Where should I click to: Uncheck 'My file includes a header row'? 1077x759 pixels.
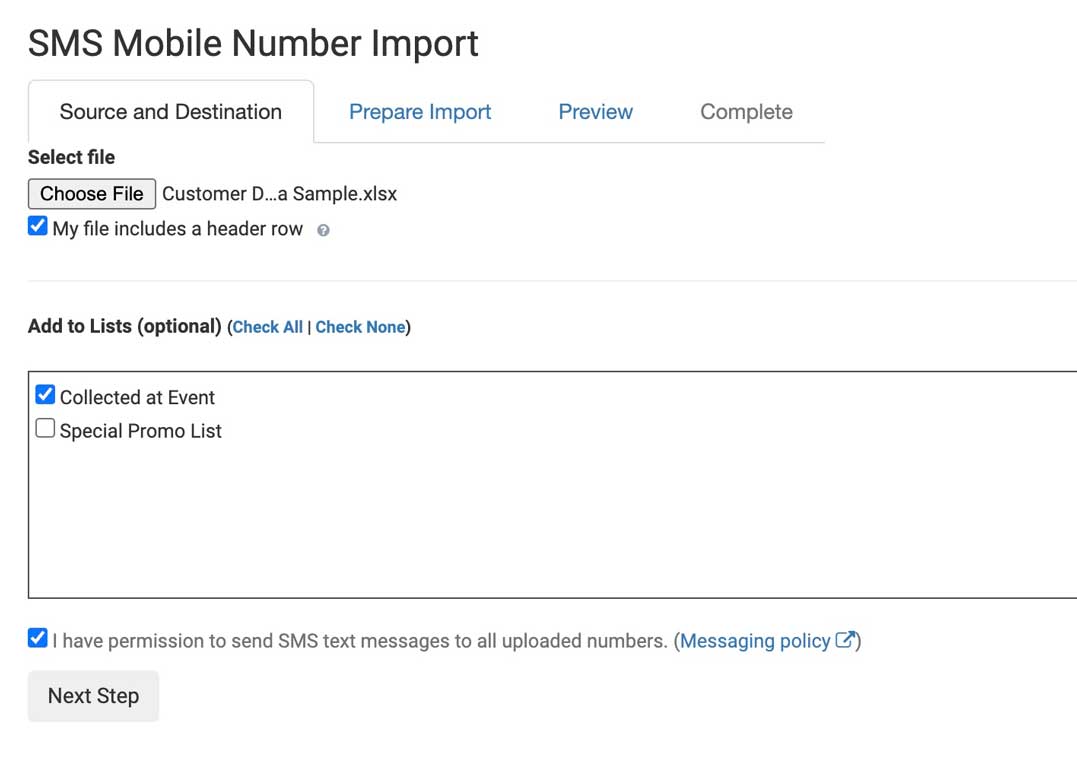37,226
